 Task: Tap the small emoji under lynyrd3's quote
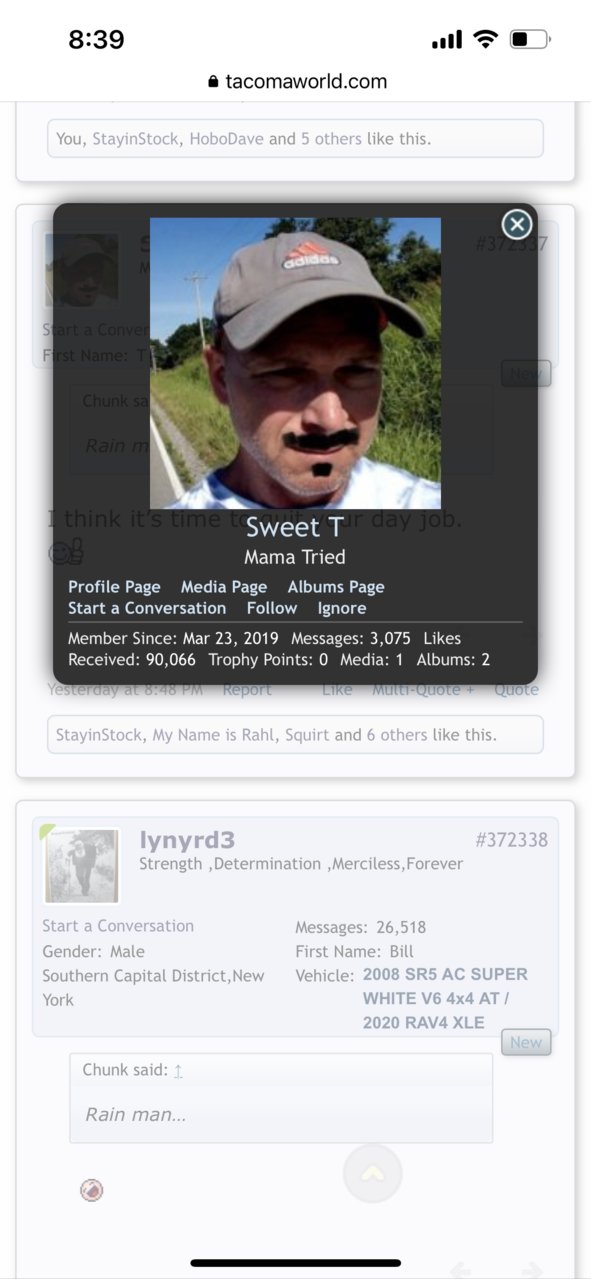(x=91, y=1190)
